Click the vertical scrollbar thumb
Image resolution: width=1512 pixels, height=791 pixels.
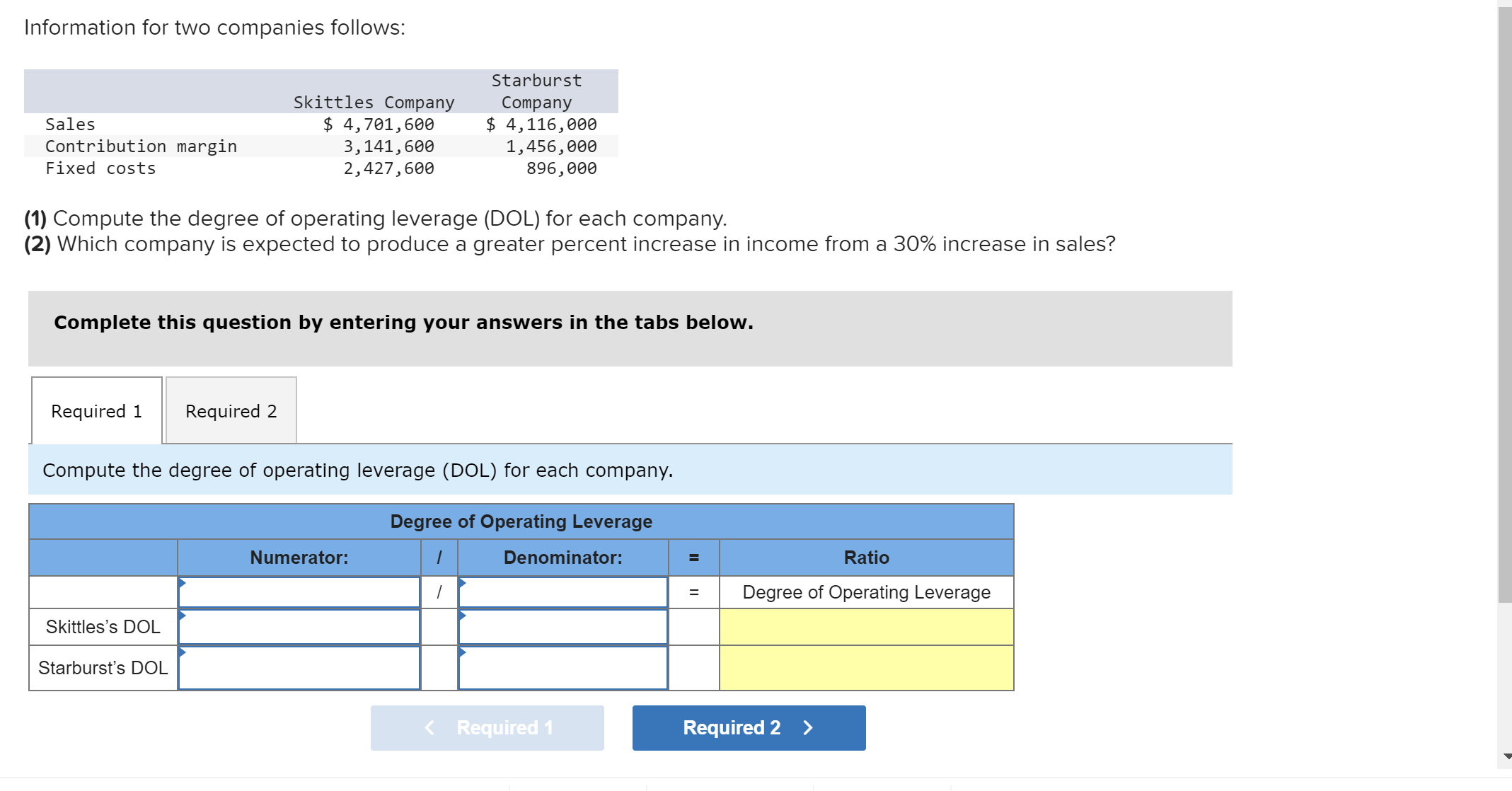1504,304
